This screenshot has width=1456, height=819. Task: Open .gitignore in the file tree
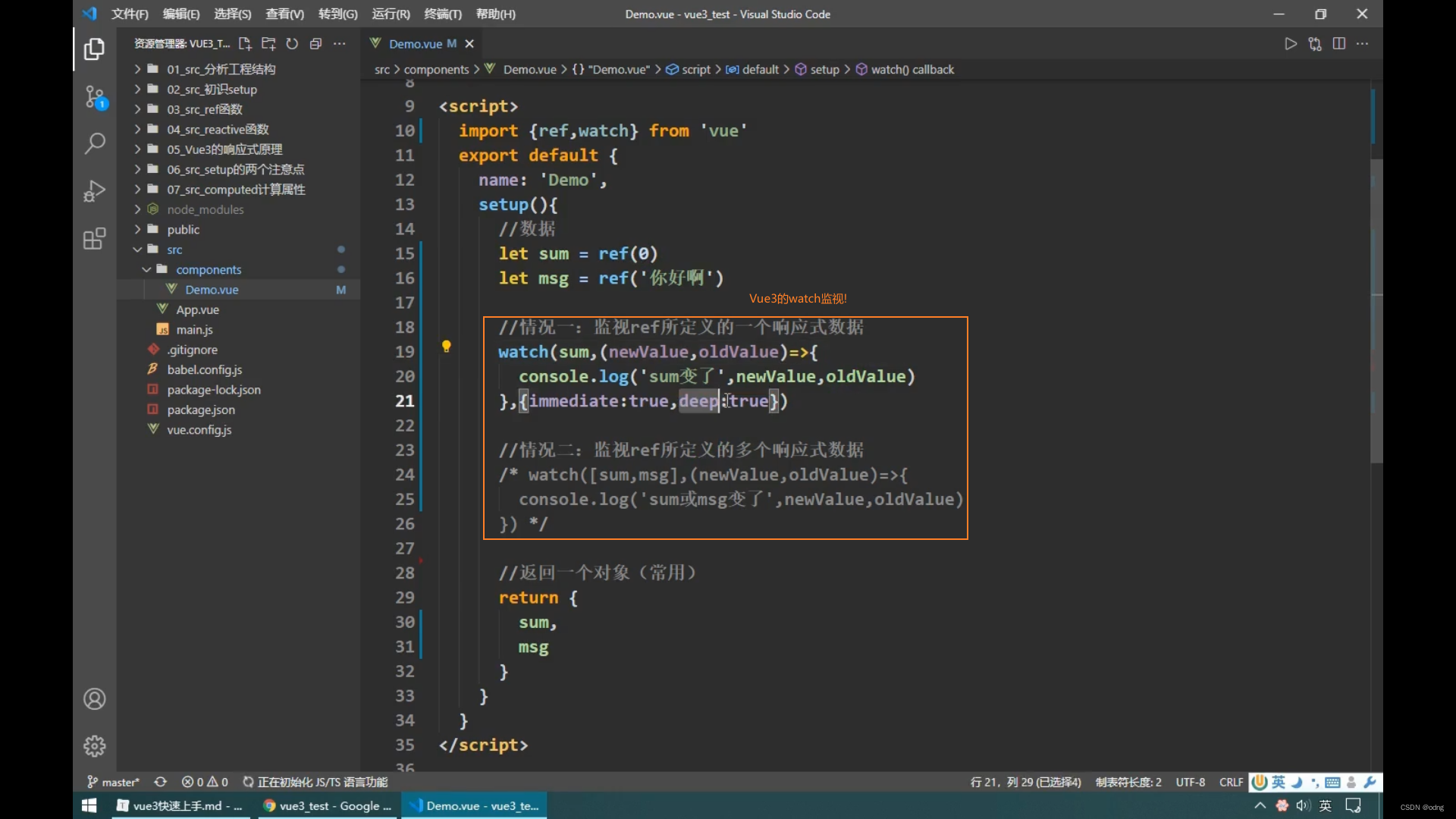coord(238,350)
